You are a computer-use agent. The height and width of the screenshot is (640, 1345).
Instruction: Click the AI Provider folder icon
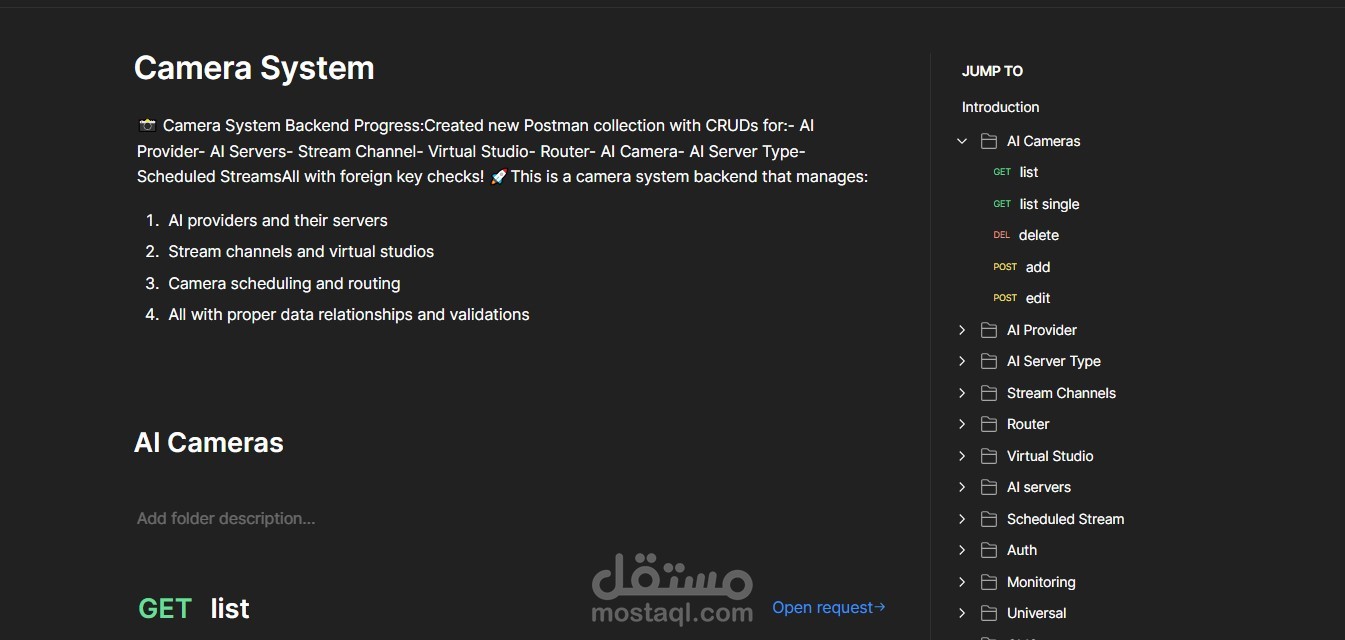point(989,330)
